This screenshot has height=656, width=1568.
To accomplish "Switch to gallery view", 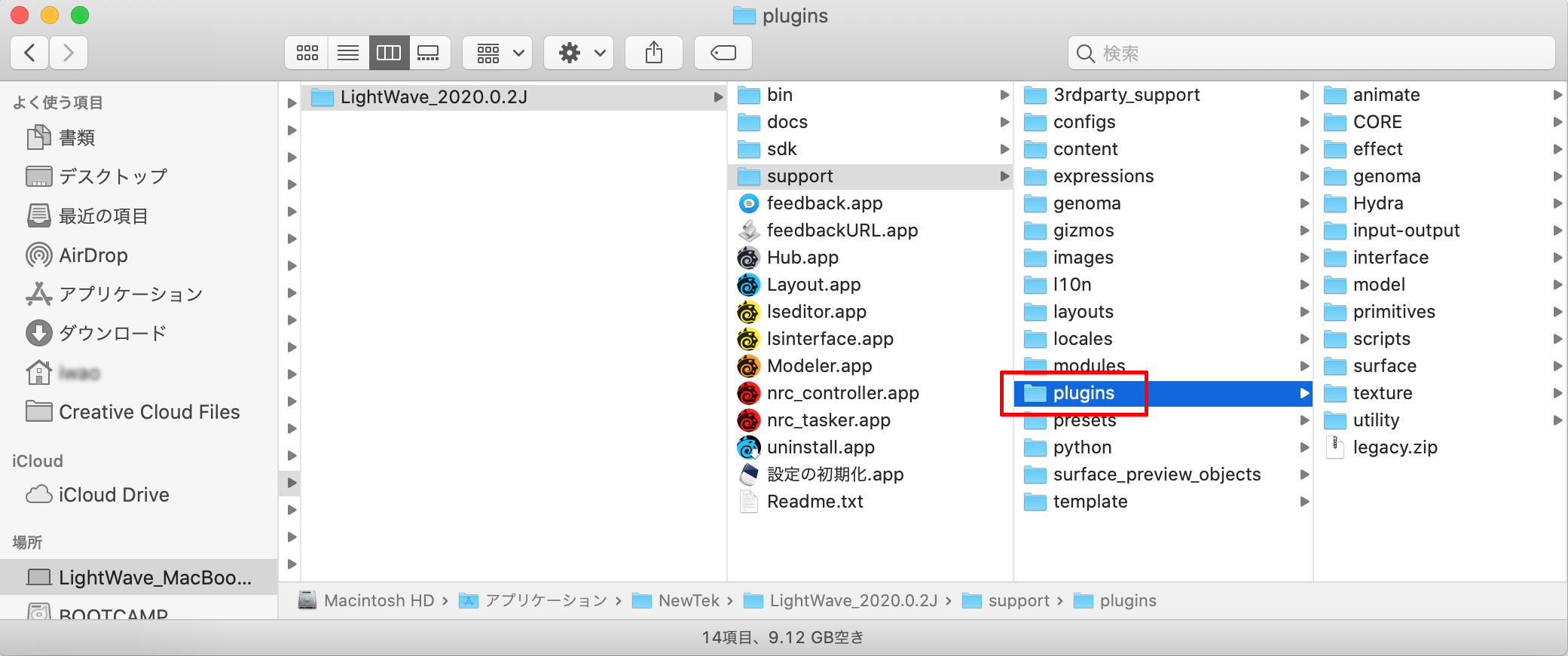I will 429,53.
